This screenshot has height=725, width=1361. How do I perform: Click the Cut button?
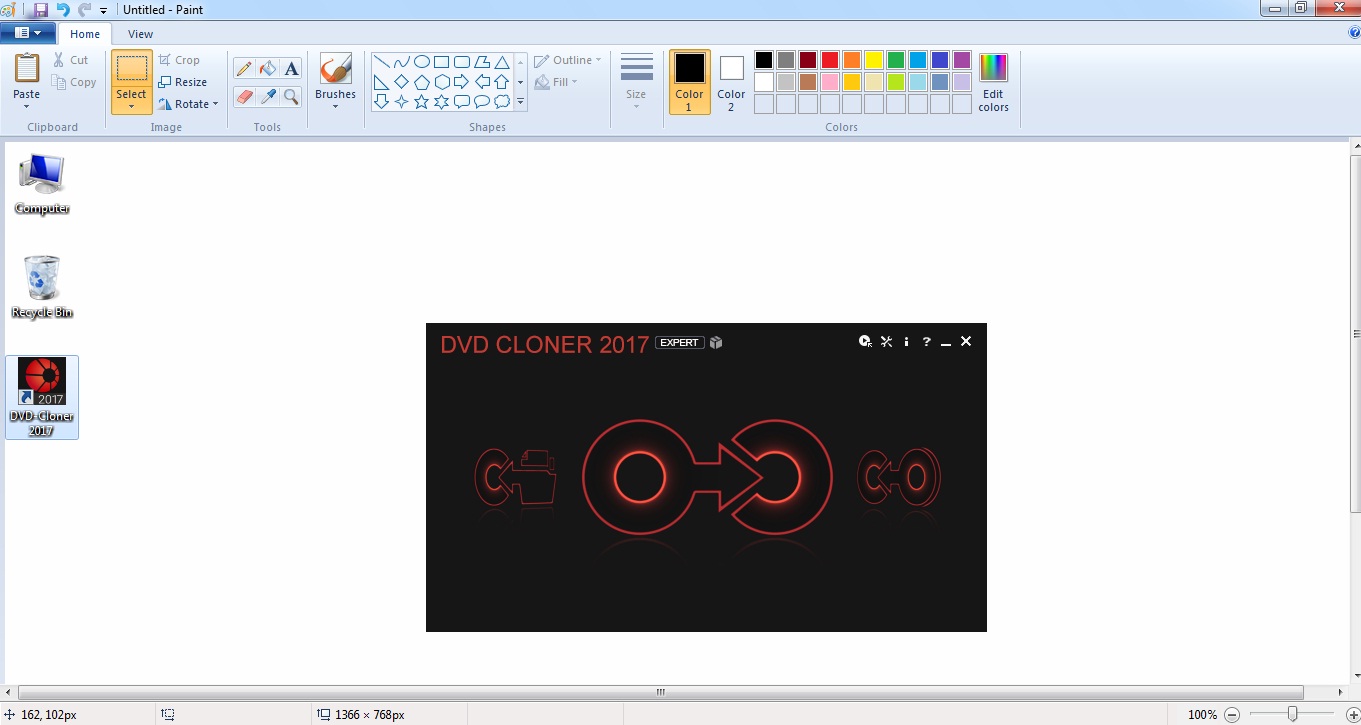tap(71, 60)
